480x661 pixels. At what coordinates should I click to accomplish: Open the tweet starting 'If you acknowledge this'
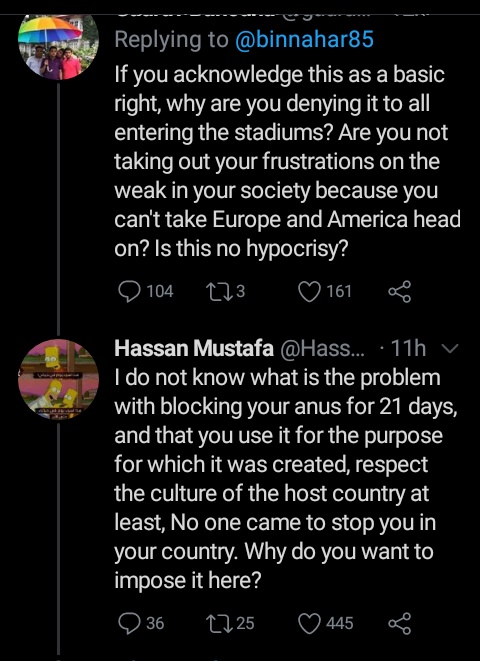287,162
